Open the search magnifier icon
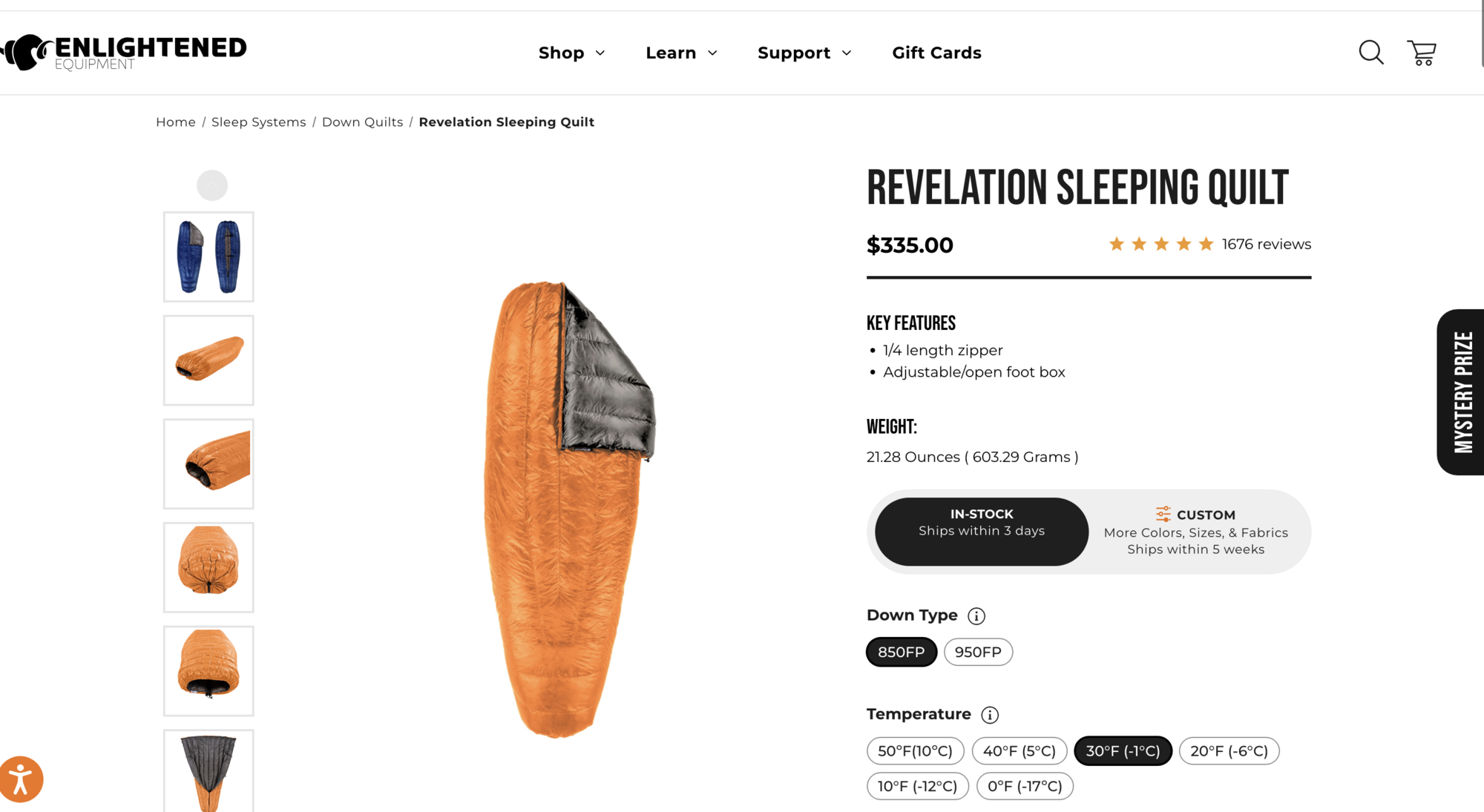1484x812 pixels. pos(1370,53)
